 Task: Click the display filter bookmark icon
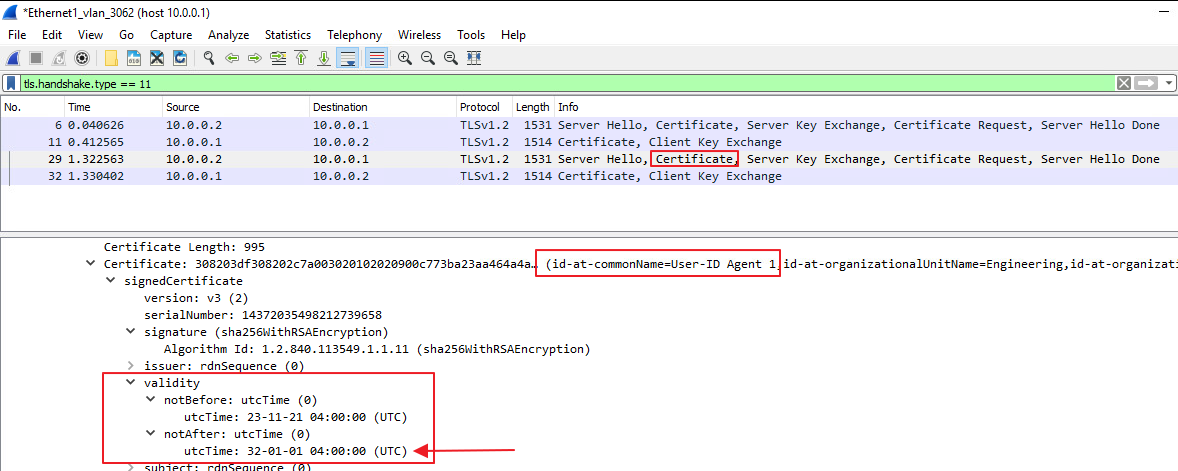point(12,83)
